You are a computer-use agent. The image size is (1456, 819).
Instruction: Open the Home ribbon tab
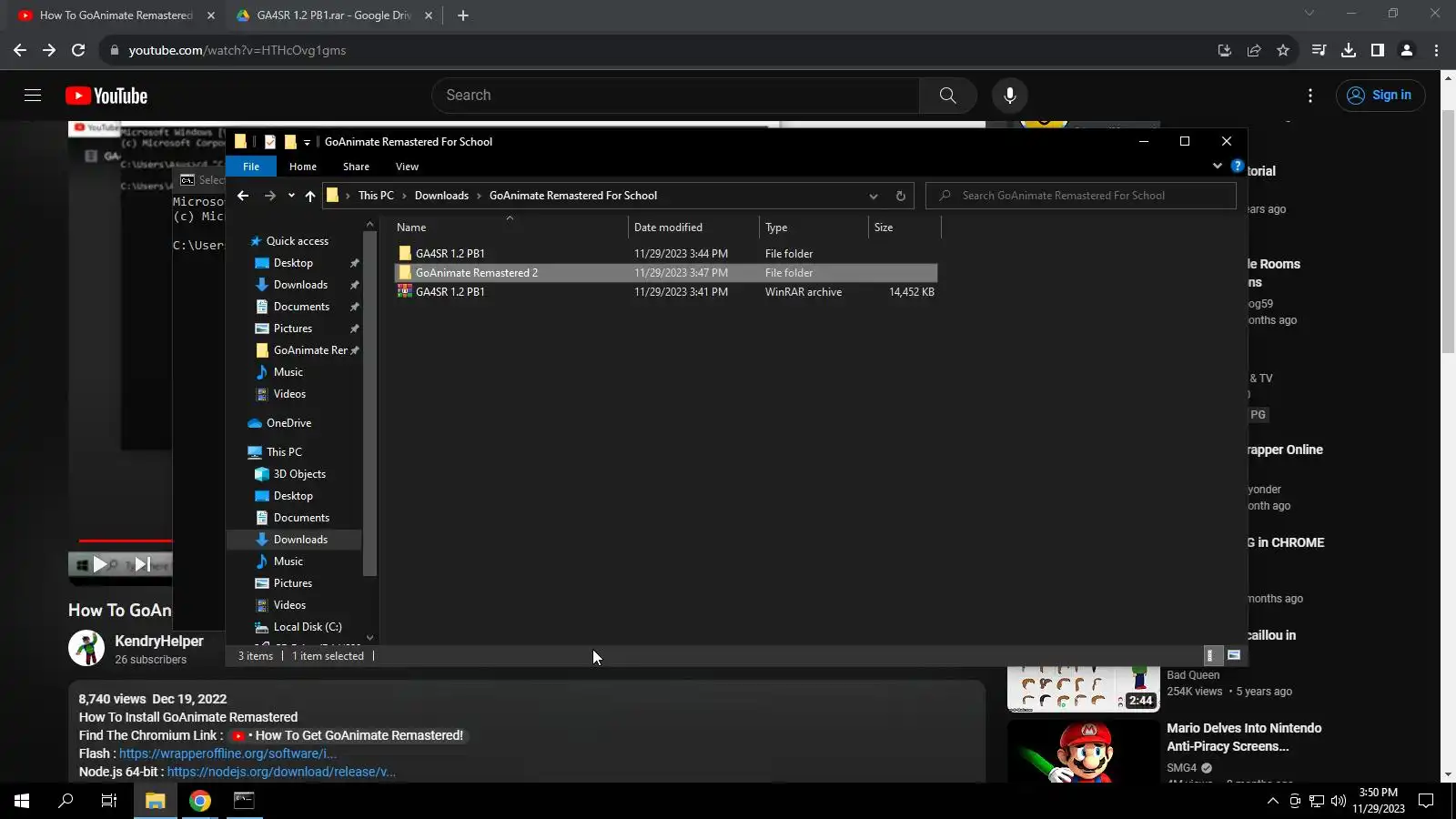tap(303, 167)
